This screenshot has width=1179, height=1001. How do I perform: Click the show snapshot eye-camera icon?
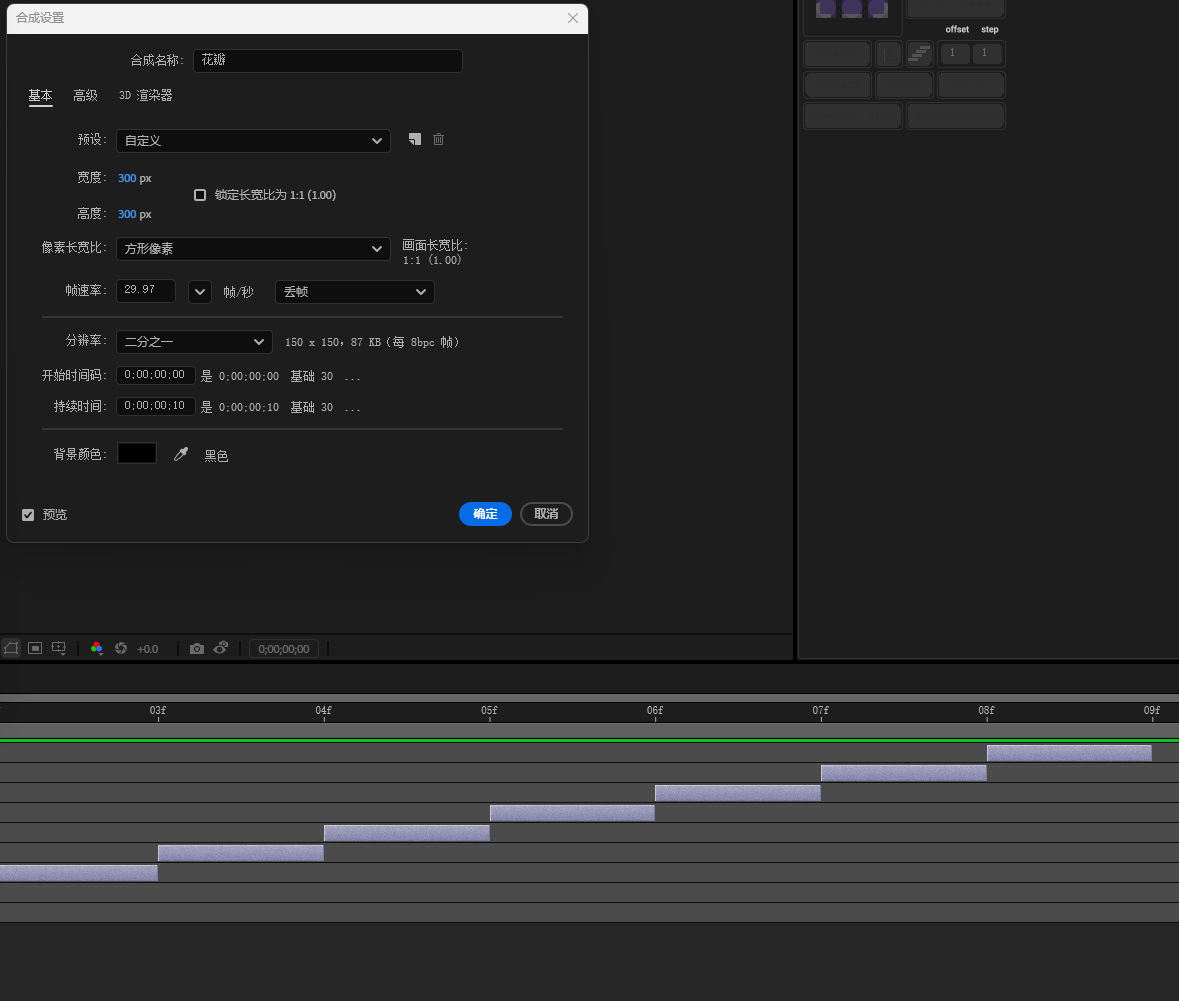tap(221, 648)
